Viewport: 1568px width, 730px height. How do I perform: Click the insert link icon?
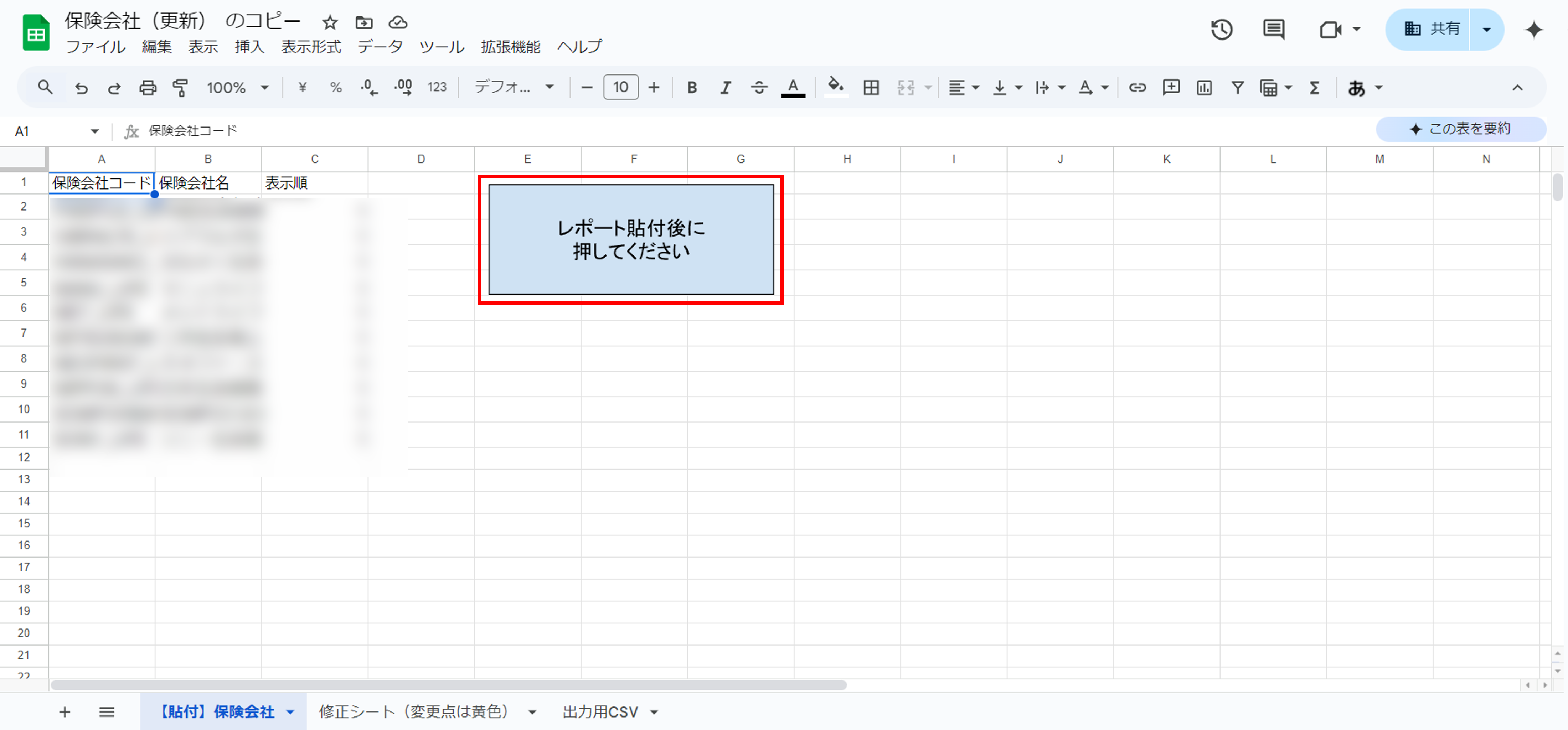1137,88
